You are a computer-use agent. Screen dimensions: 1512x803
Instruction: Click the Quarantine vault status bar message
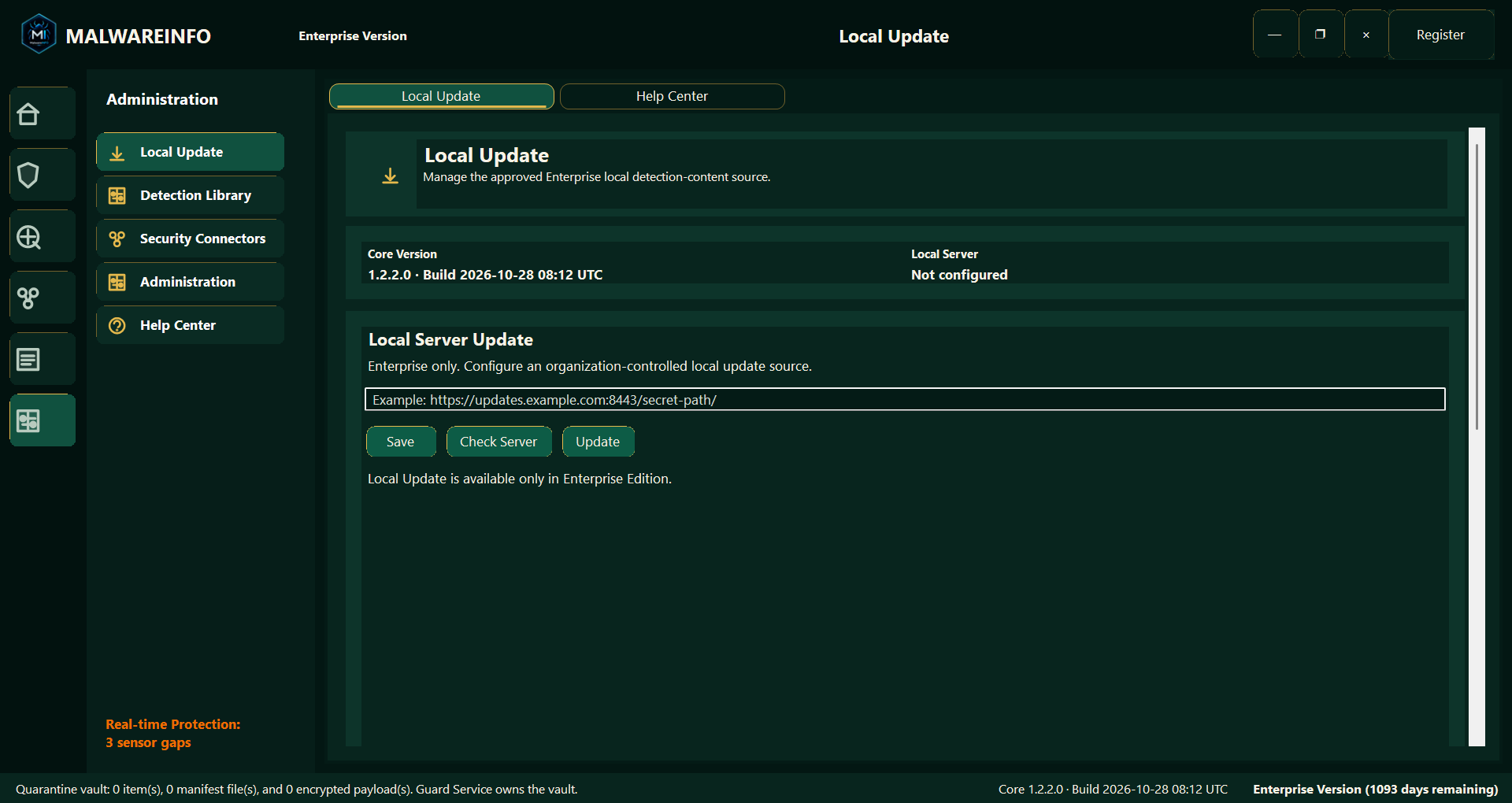pyautogui.click(x=297, y=789)
